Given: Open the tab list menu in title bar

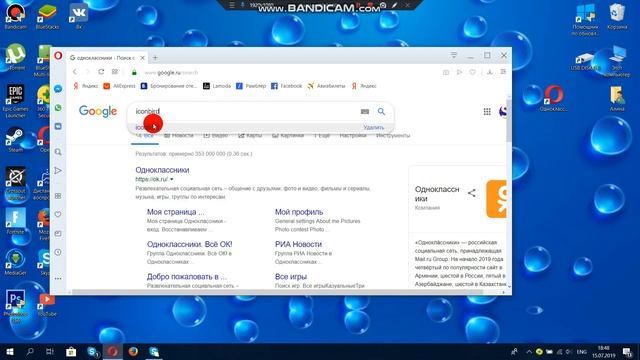Looking at the screenshot, I should pos(454,55).
